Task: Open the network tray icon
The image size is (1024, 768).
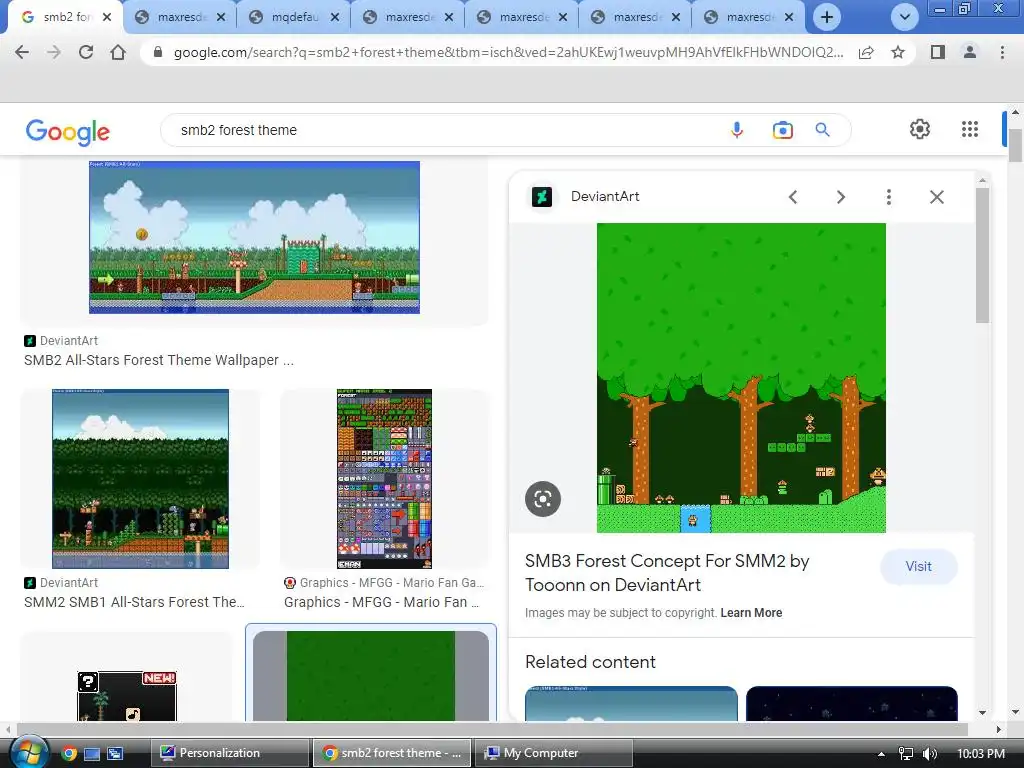Action: coord(906,754)
